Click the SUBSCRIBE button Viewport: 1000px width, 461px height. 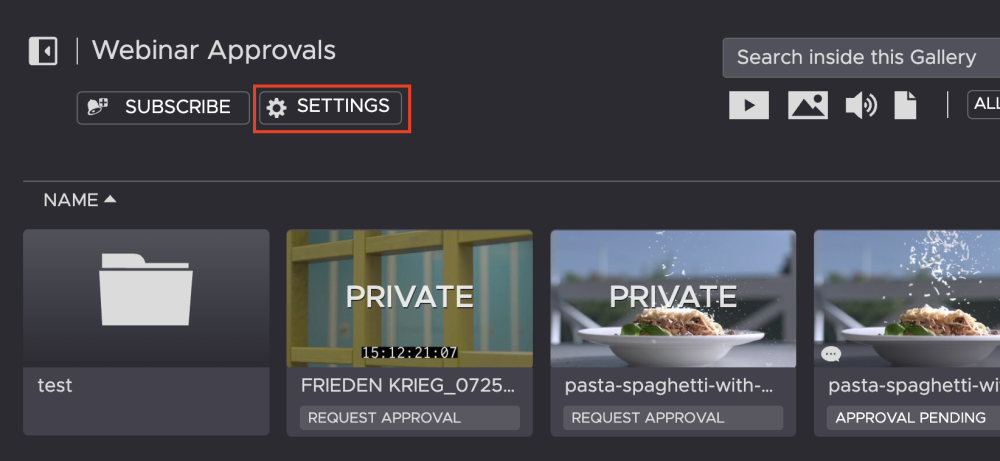coord(163,107)
